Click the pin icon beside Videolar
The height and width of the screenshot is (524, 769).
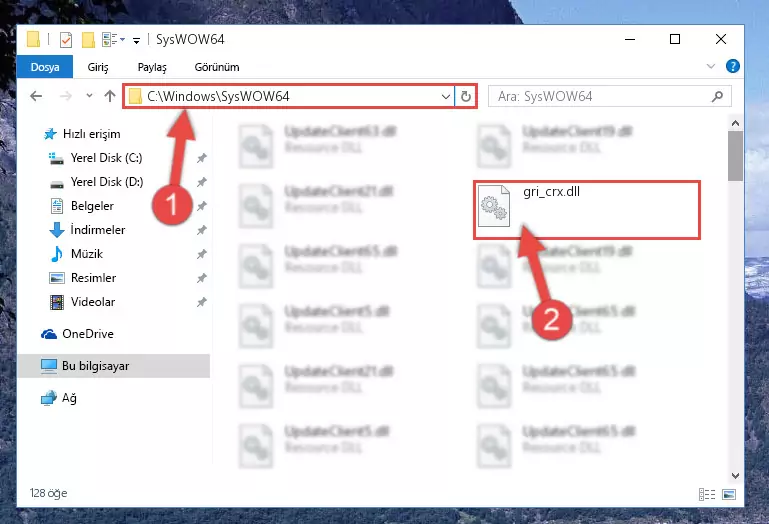(x=202, y=302)
